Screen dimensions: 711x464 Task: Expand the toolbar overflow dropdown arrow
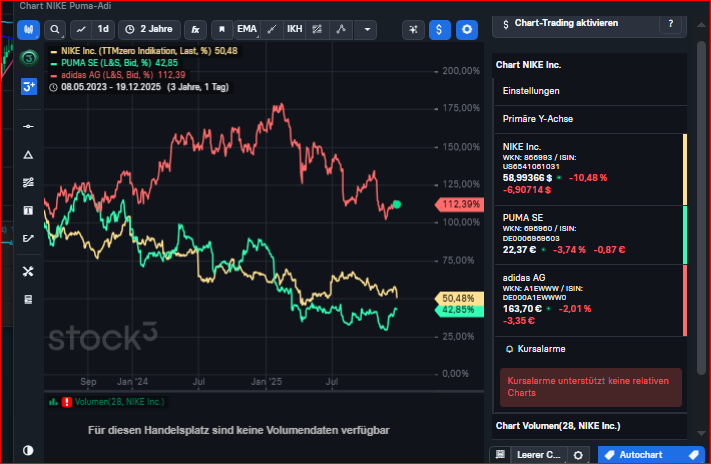tap(367, 29)
